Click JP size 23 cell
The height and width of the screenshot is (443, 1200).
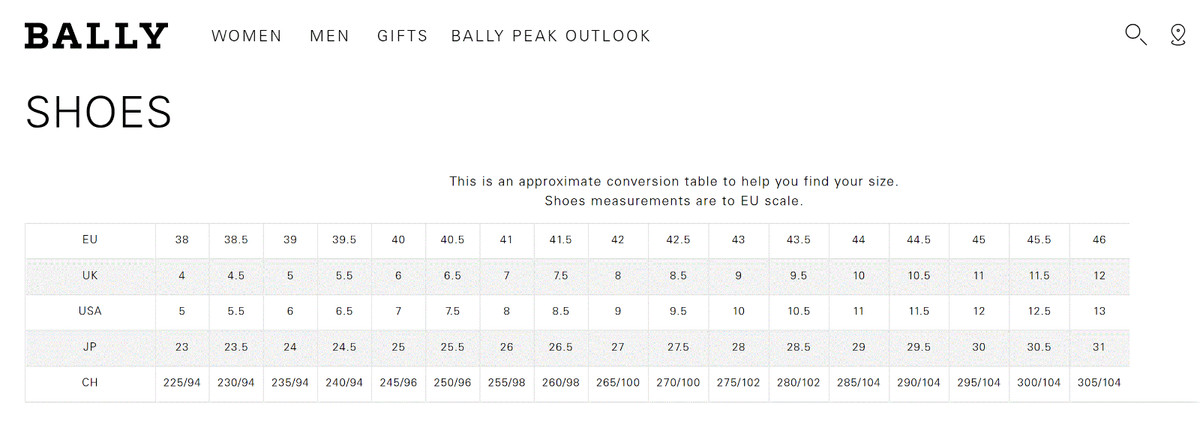coord(182,348)
